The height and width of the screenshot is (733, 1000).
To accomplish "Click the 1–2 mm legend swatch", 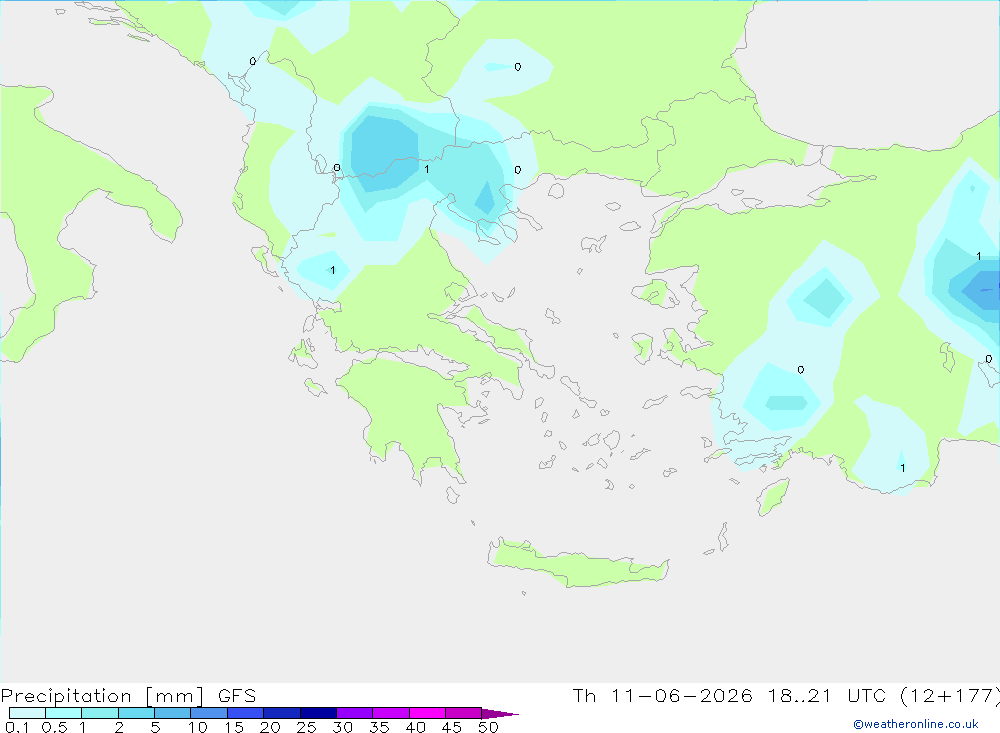I will coord(100,713).
